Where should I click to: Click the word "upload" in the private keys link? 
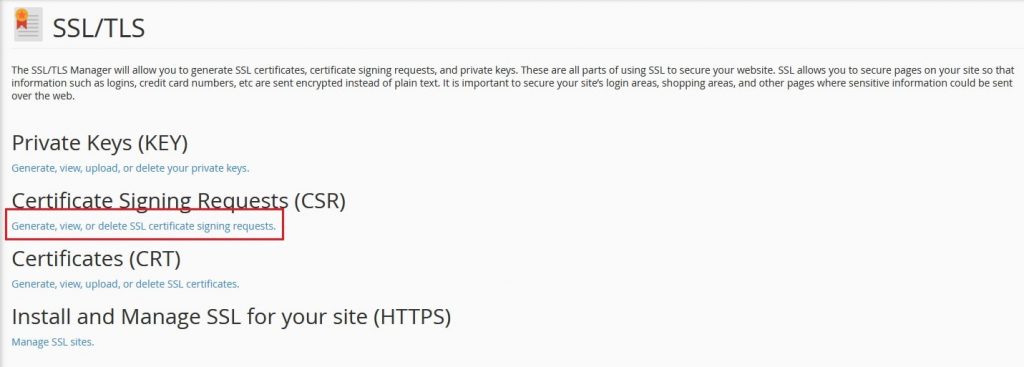(101, 168)
